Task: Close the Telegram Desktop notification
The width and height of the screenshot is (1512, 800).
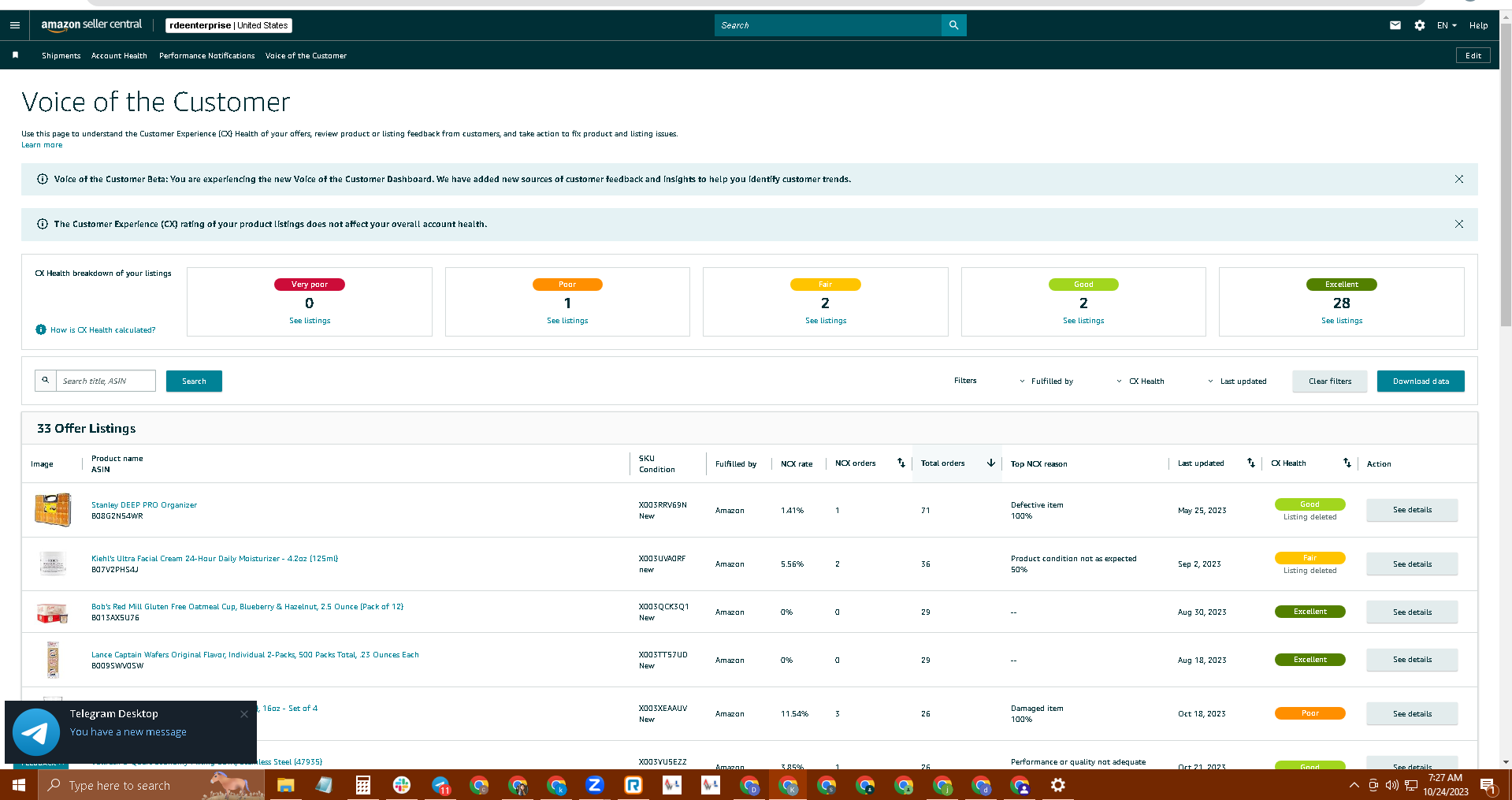Action: [x=244, y=713]
